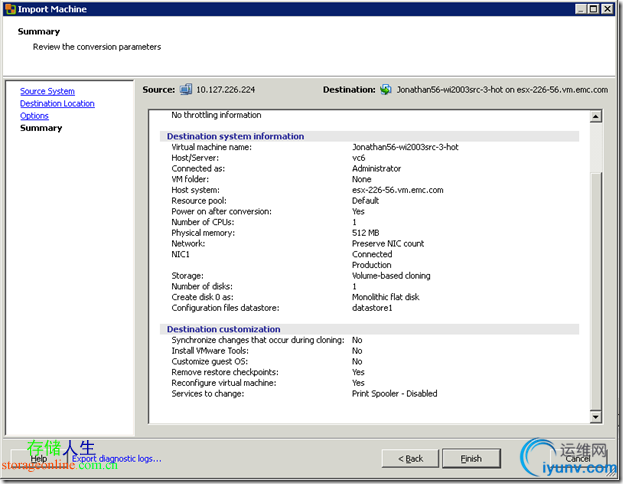Click 'Power on after conversion:' label
This screenshot has width=623, height=484.
click(221, 211)
